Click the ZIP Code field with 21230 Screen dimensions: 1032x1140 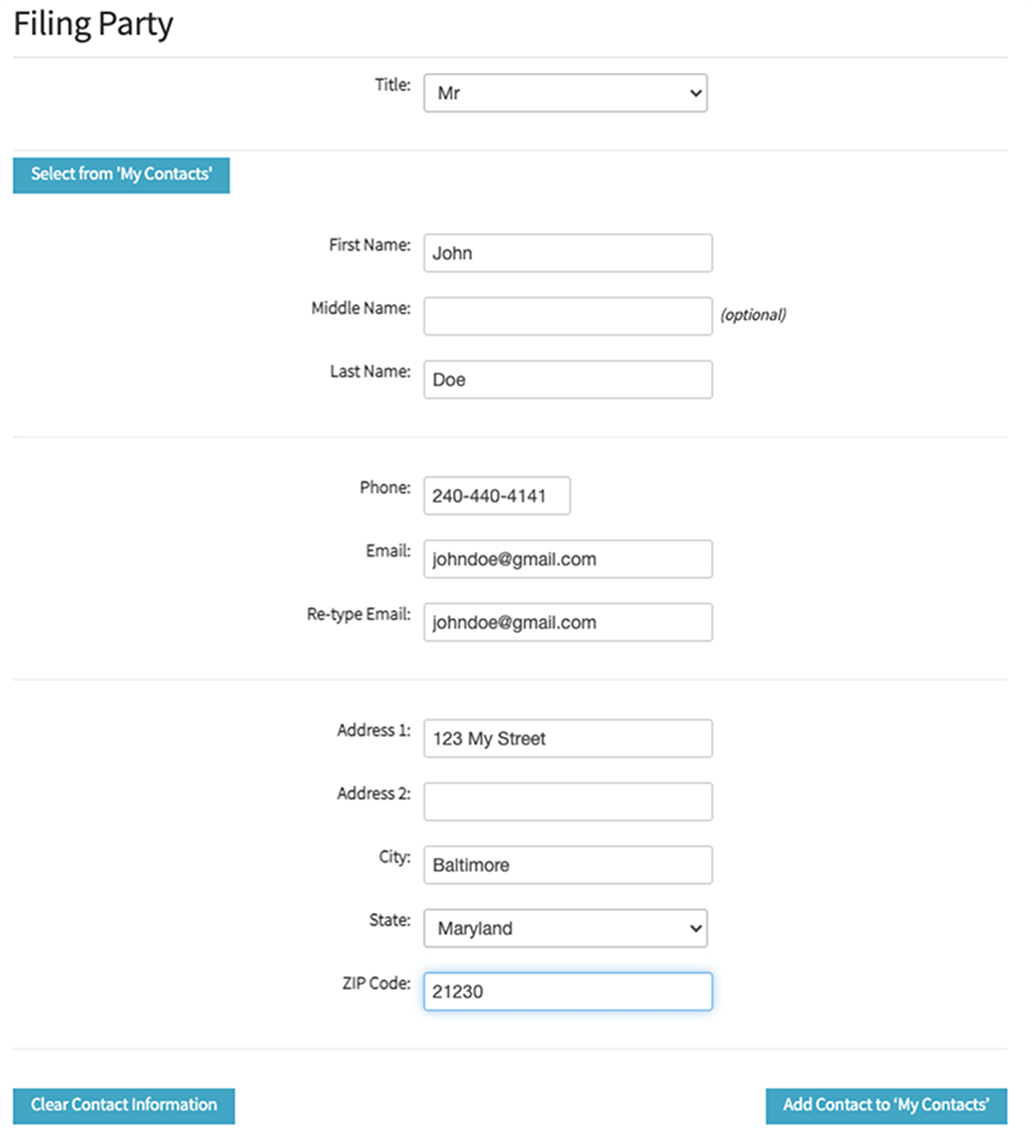[568, 992]
